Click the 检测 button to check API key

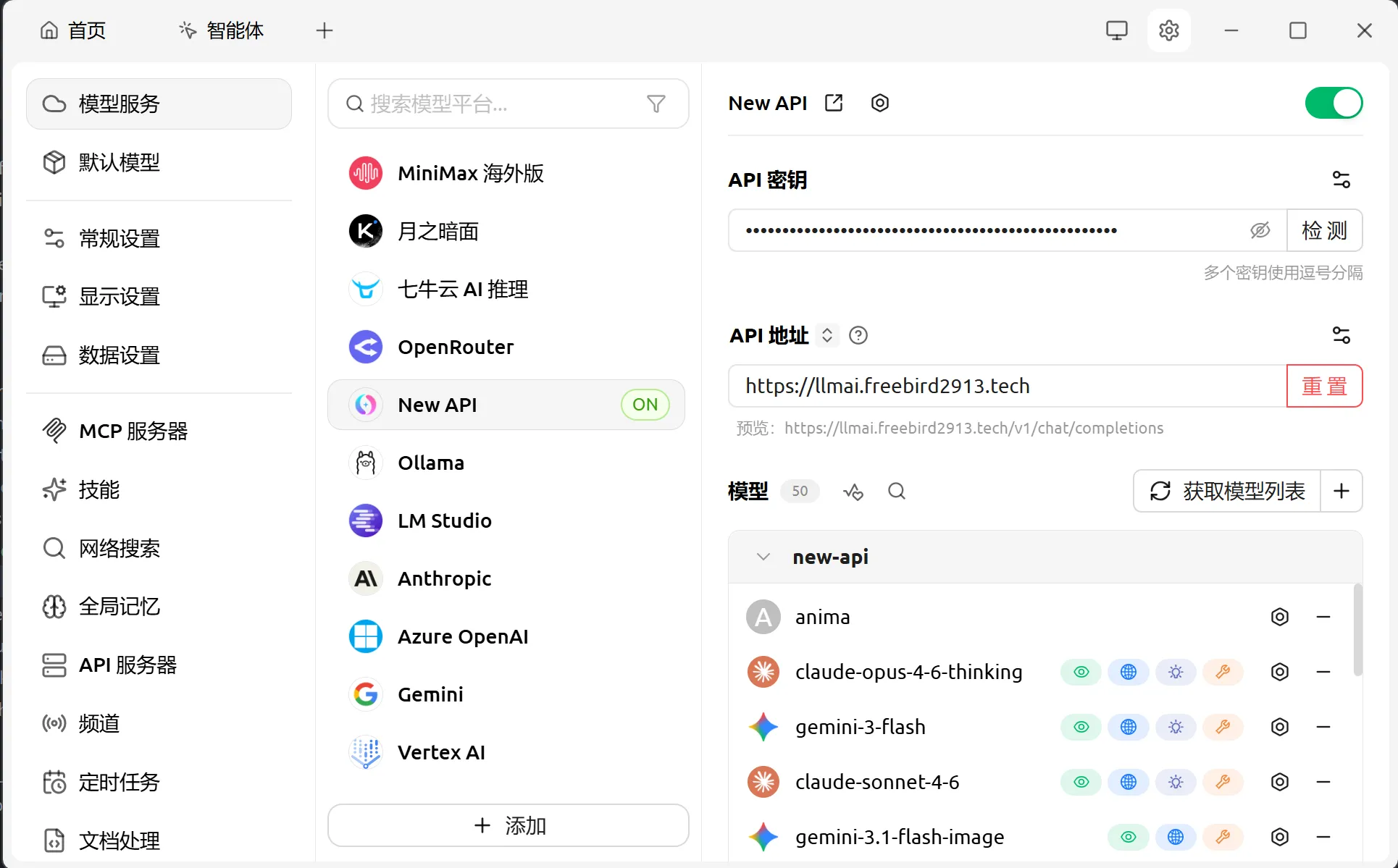[1324, 230]
